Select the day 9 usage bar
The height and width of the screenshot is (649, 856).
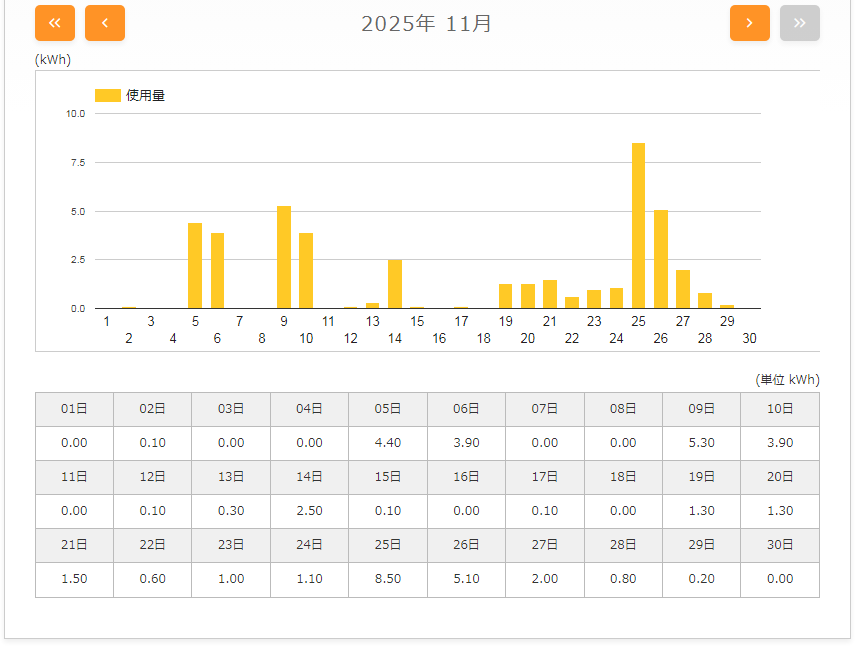coord(284,258)
